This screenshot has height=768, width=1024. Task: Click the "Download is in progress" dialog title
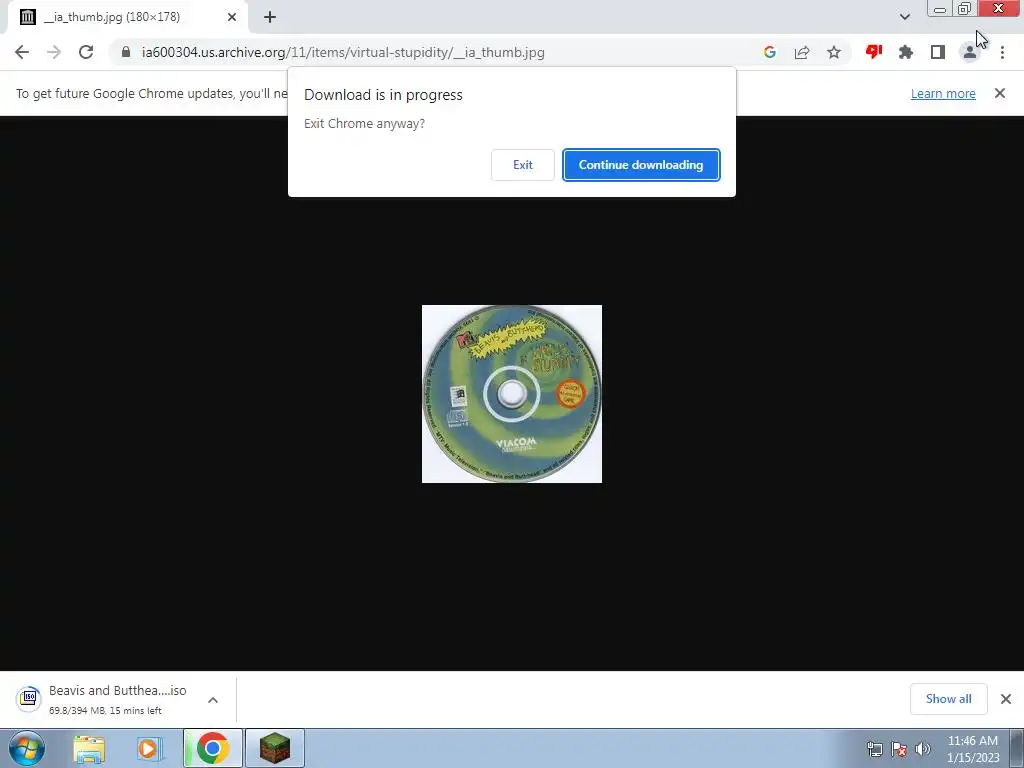pos(383,95)
